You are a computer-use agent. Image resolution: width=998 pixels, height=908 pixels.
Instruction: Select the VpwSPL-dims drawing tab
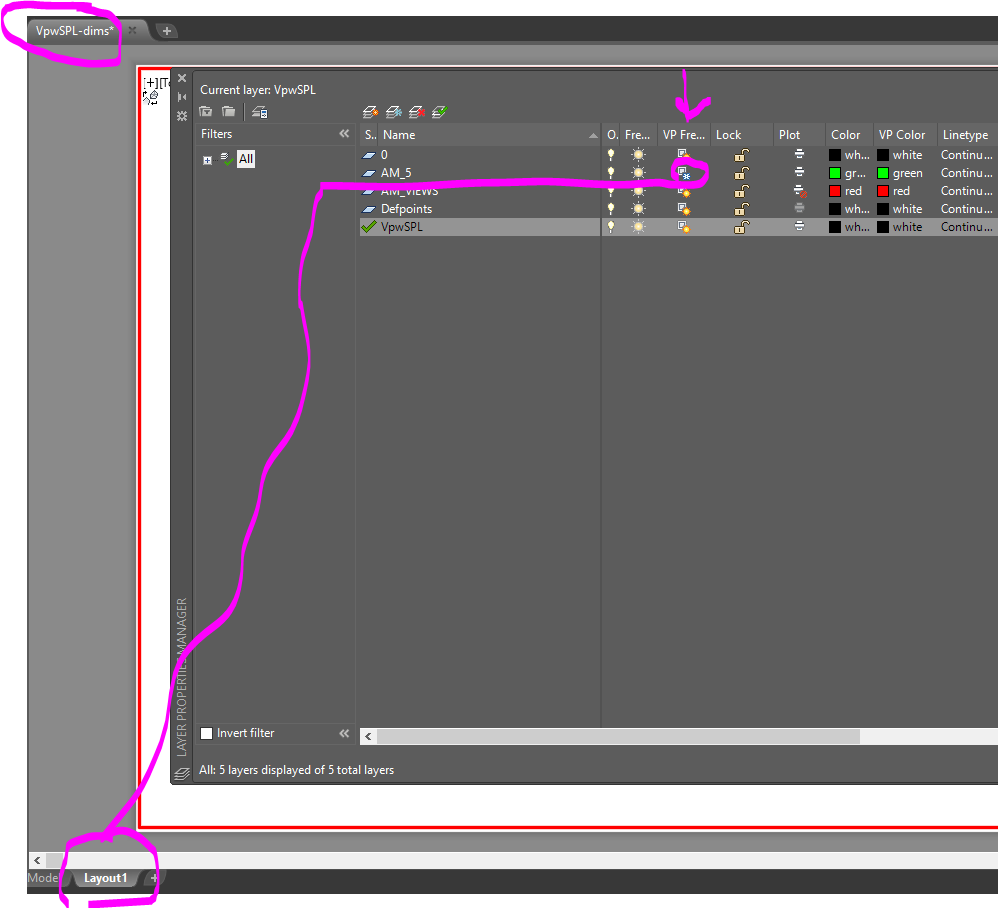pyautogui.click(x=68, y=30)
